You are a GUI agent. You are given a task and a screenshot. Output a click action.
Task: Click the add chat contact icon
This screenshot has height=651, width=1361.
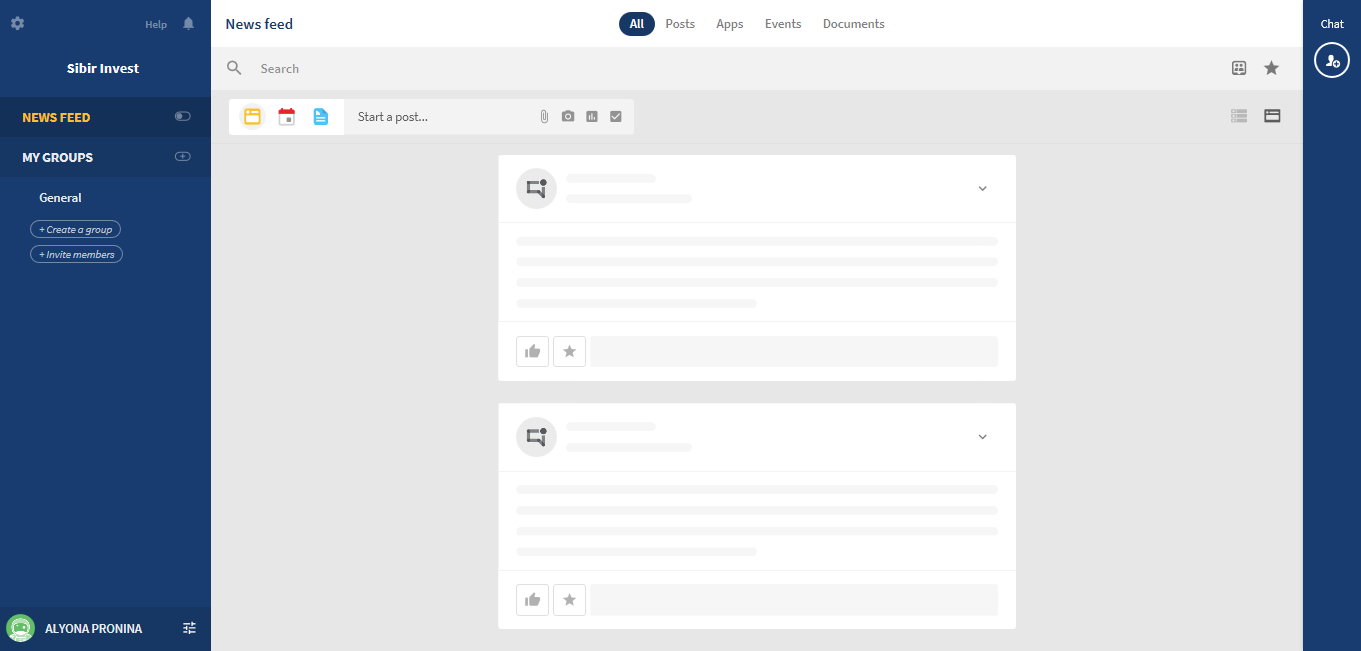[x=1332, y=61]
